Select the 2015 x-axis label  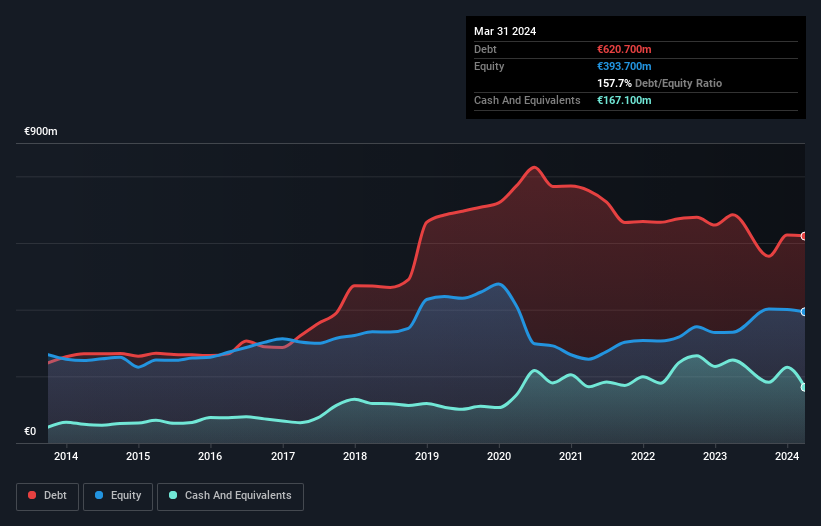(138, 456)
